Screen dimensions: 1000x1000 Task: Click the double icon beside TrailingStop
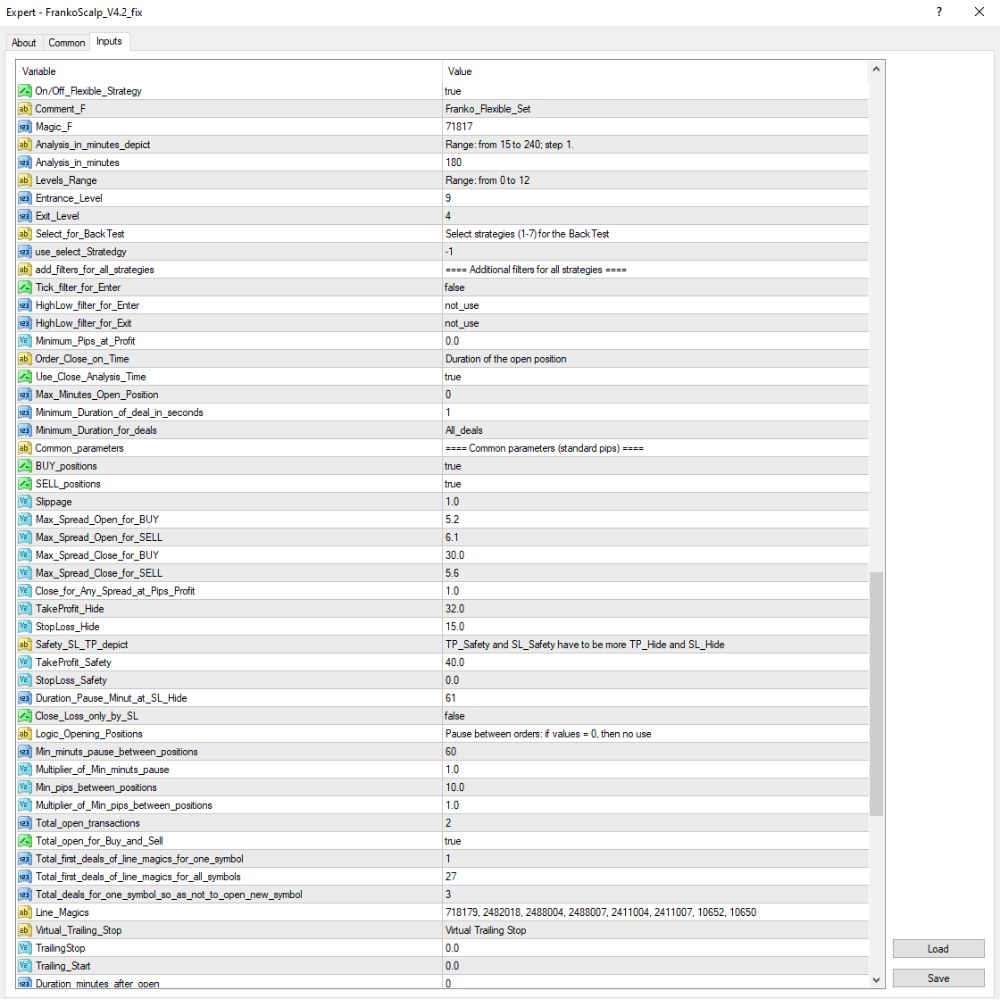25,948
